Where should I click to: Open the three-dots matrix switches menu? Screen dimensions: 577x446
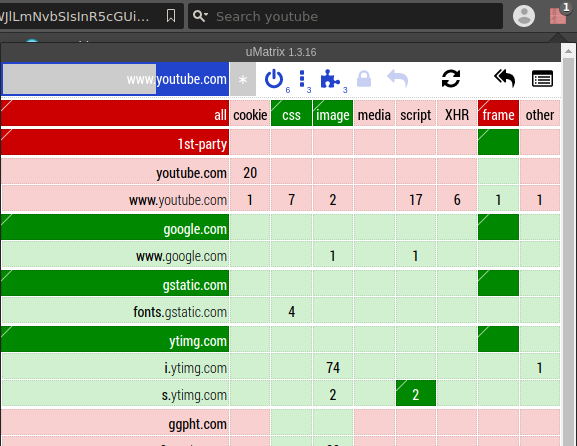tap(302, 79)
